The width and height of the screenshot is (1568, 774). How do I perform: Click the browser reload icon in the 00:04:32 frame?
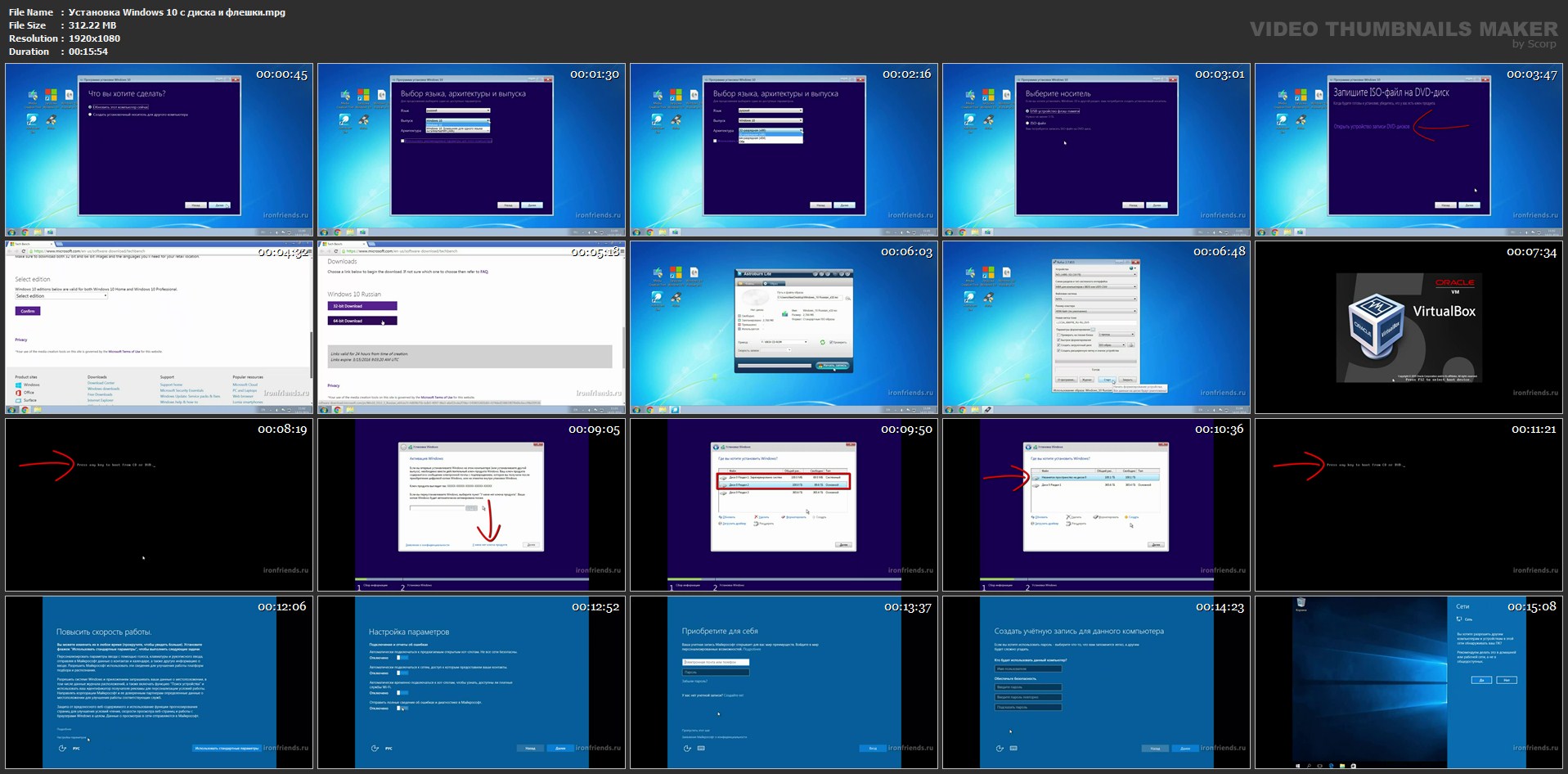tap(25, 251)
